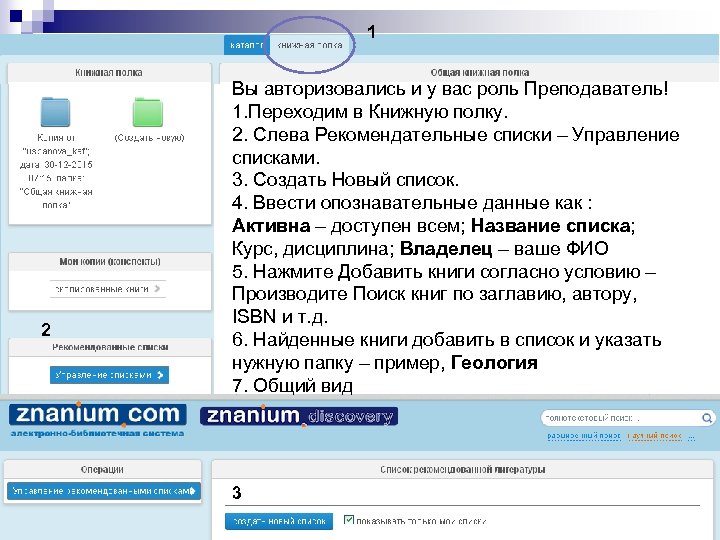The width and height of the screenshot is (720, 540).
Task: Switch to the 'каталог' tab
Action: pos(247,45)
